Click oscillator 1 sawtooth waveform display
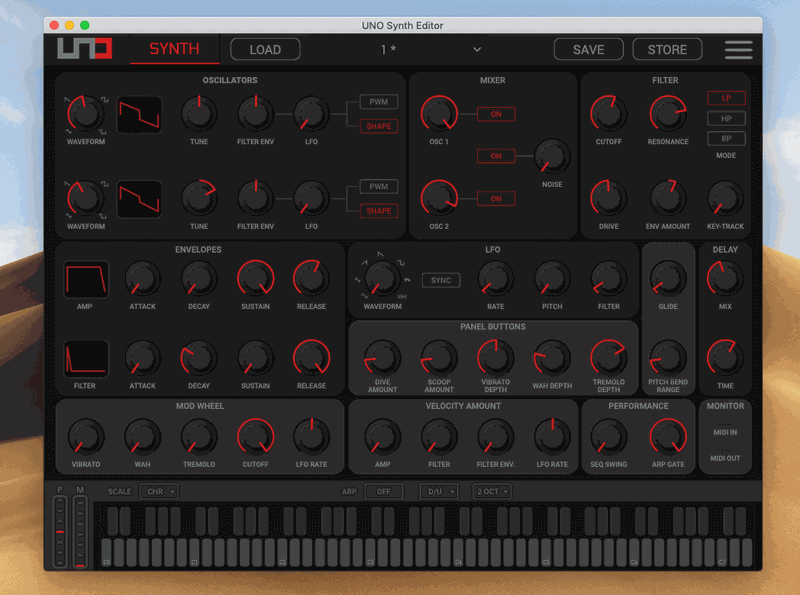 click(139, 114)
